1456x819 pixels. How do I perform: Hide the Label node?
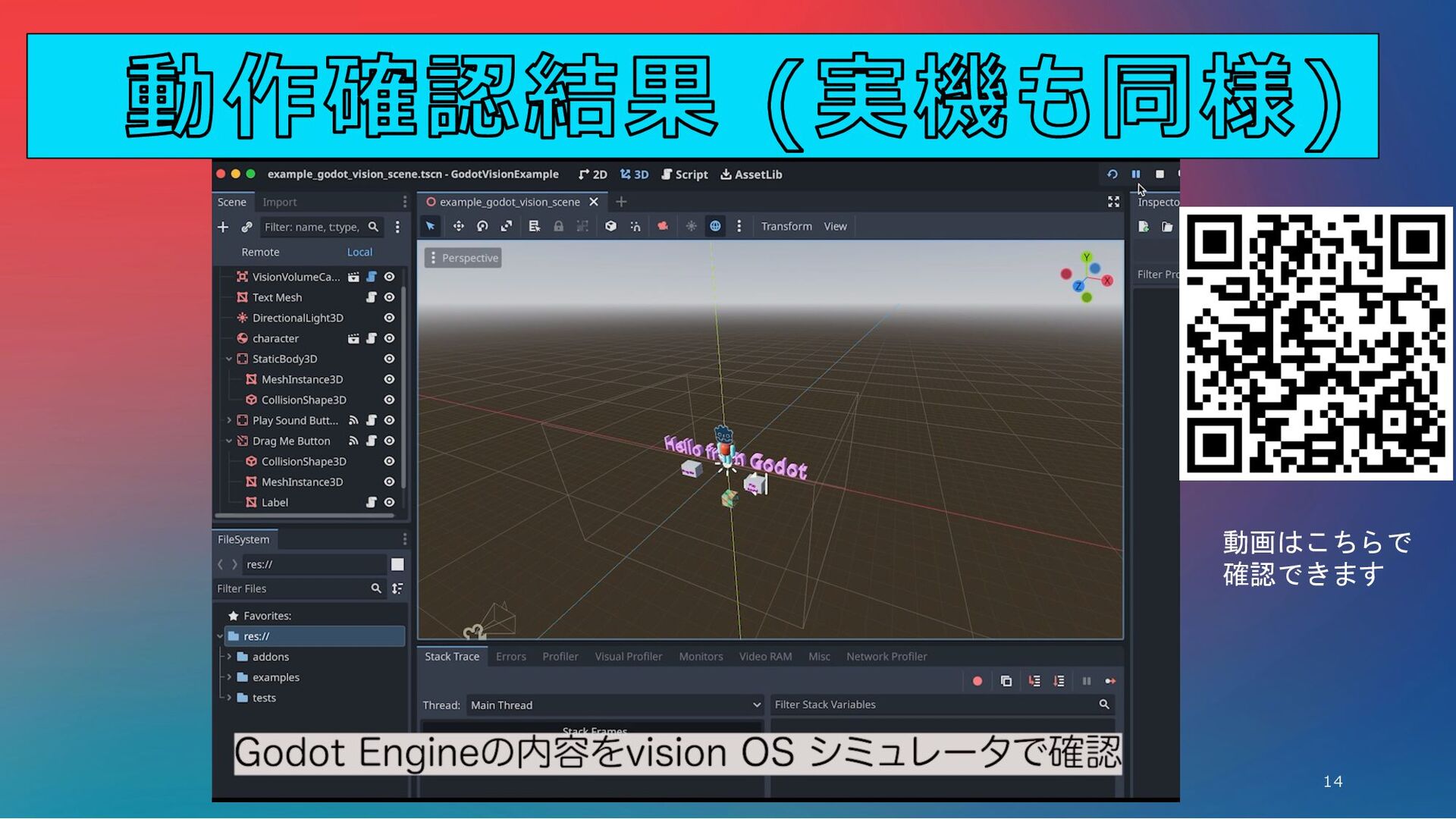pyautogui.click(x=389, y=502)
